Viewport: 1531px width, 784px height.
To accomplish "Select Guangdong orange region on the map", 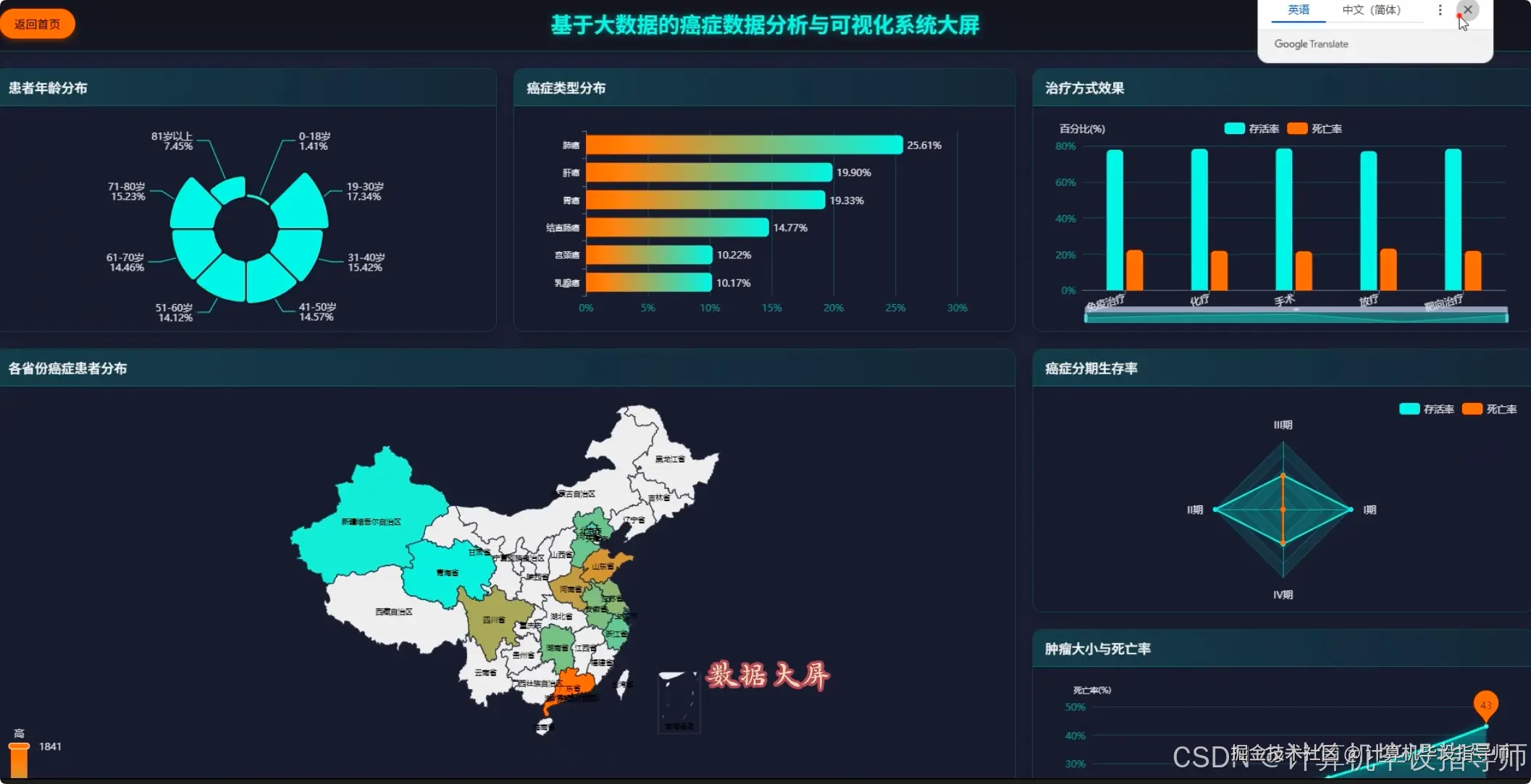I will click(576, 682).
